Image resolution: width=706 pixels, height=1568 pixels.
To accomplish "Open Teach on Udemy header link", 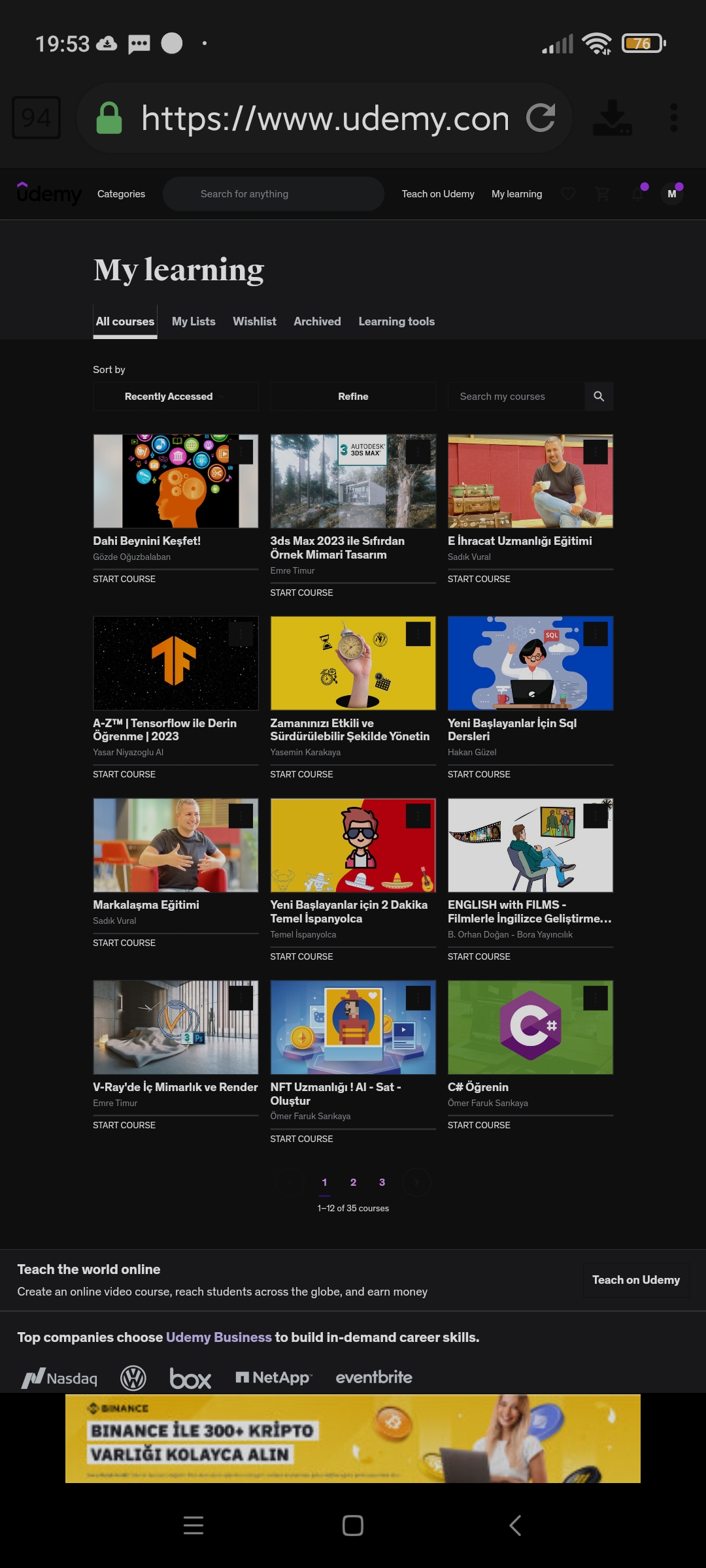I will (438, 194).
